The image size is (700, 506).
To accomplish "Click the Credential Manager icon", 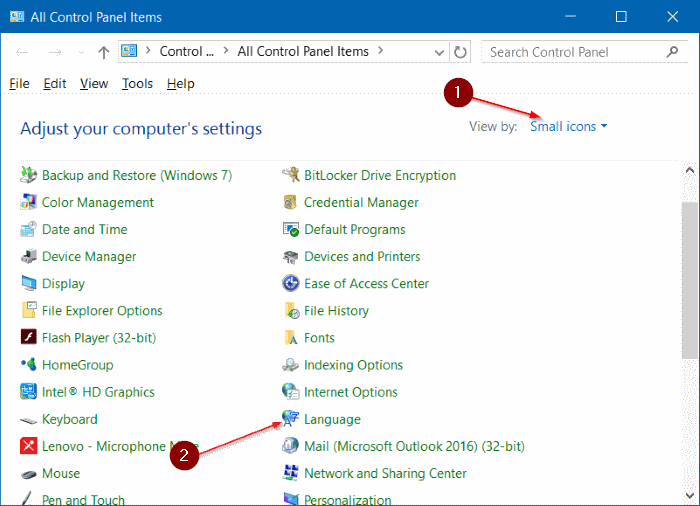I will [x=291, y=203].
